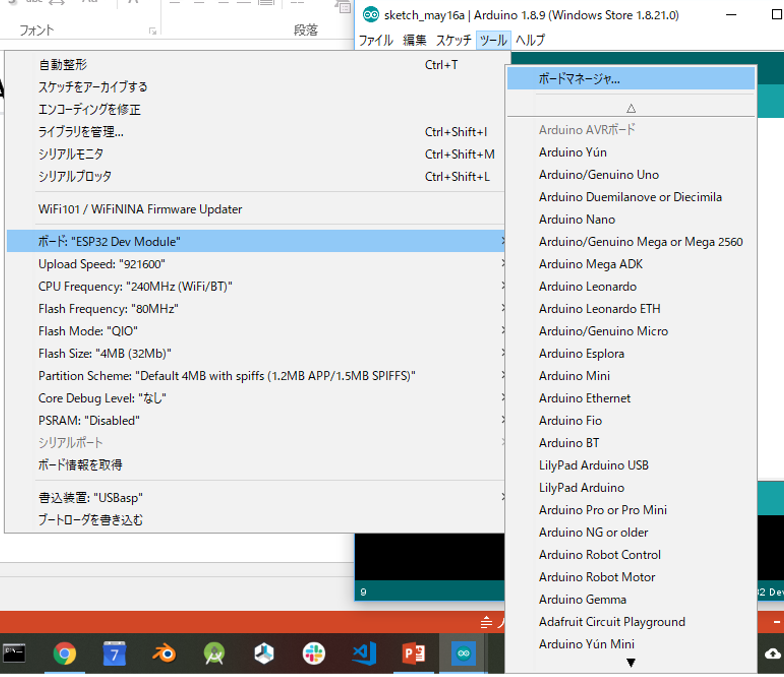Open ボードマネージャ...

tap(631, 79)
